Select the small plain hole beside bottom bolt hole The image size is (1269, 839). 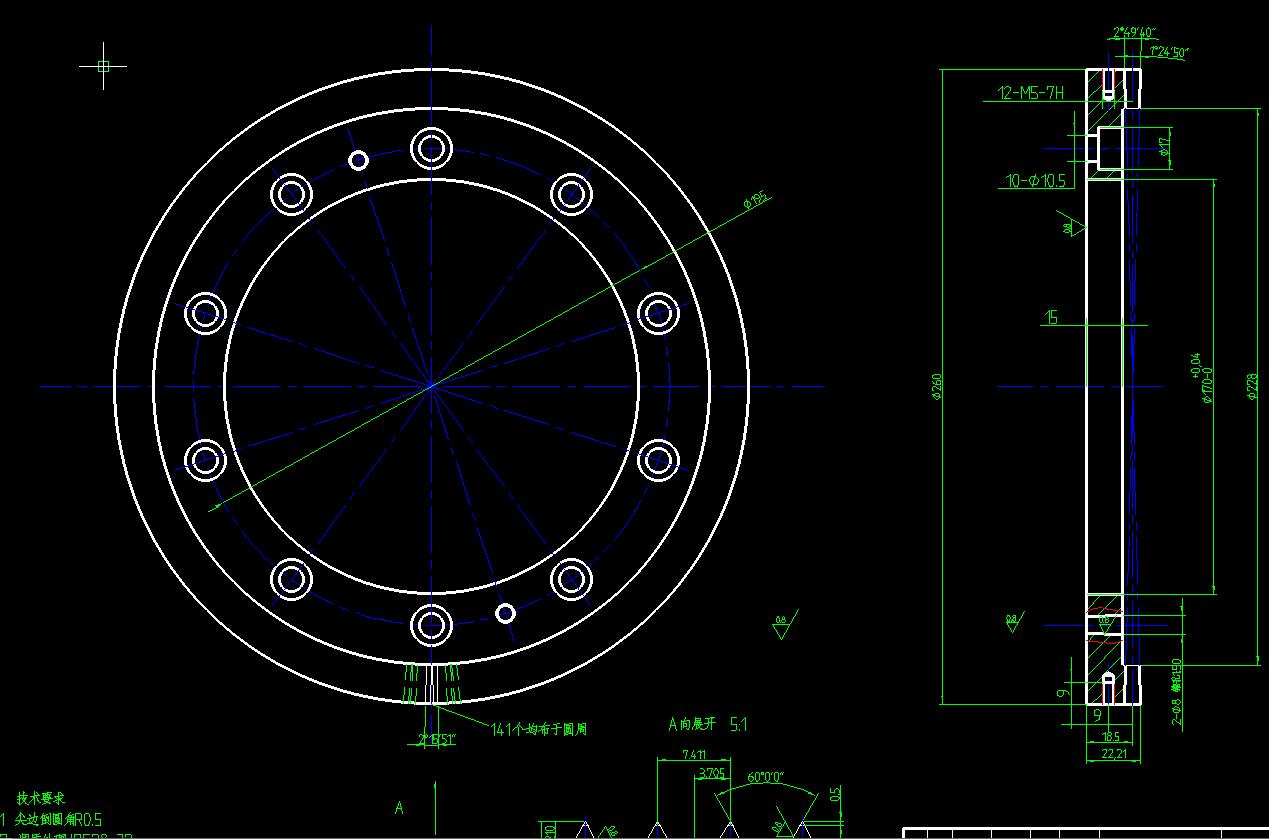[505, 613]
